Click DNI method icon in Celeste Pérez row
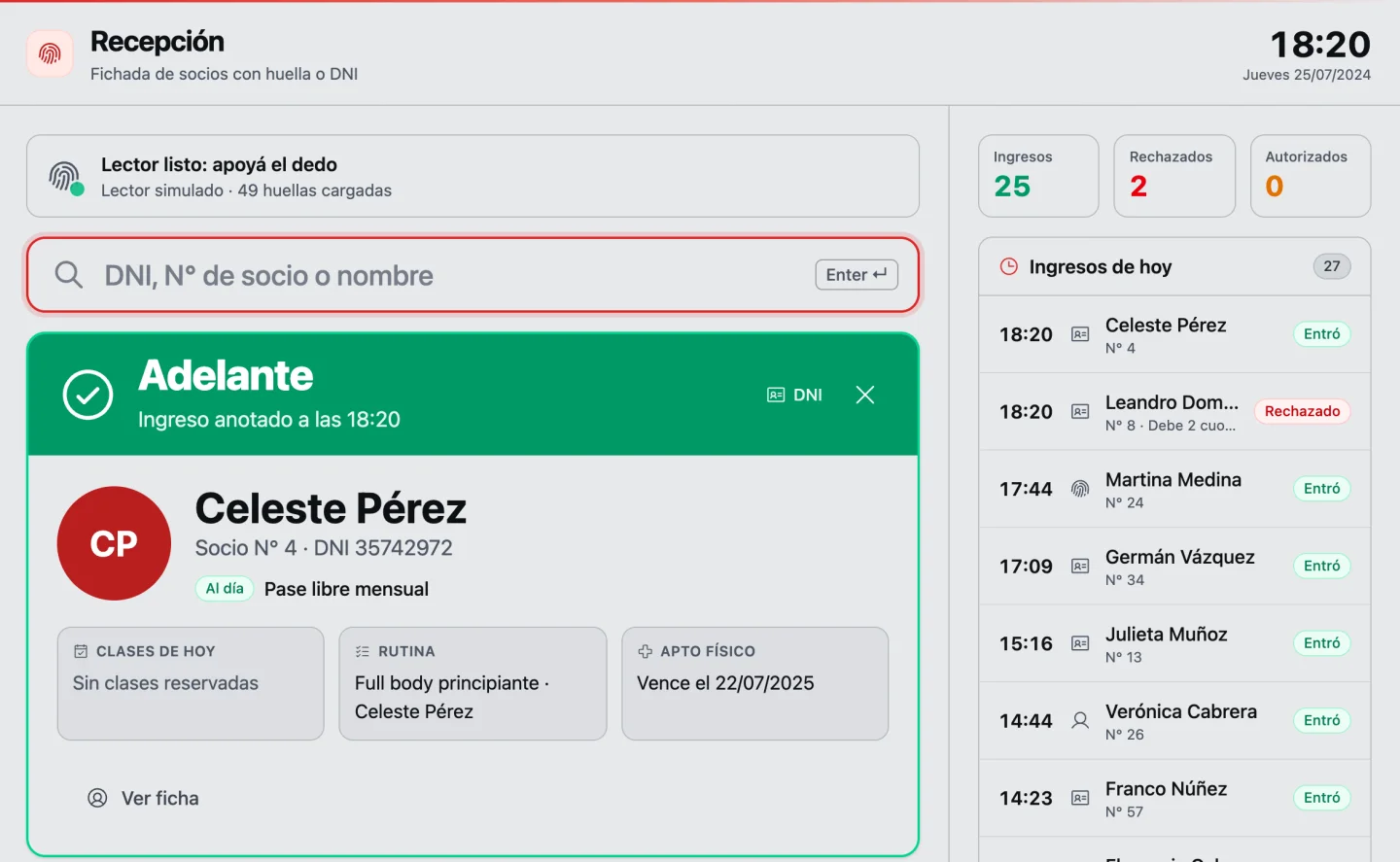Image resolution: width=1400 pixels, height=862 pixels. 1080,334
